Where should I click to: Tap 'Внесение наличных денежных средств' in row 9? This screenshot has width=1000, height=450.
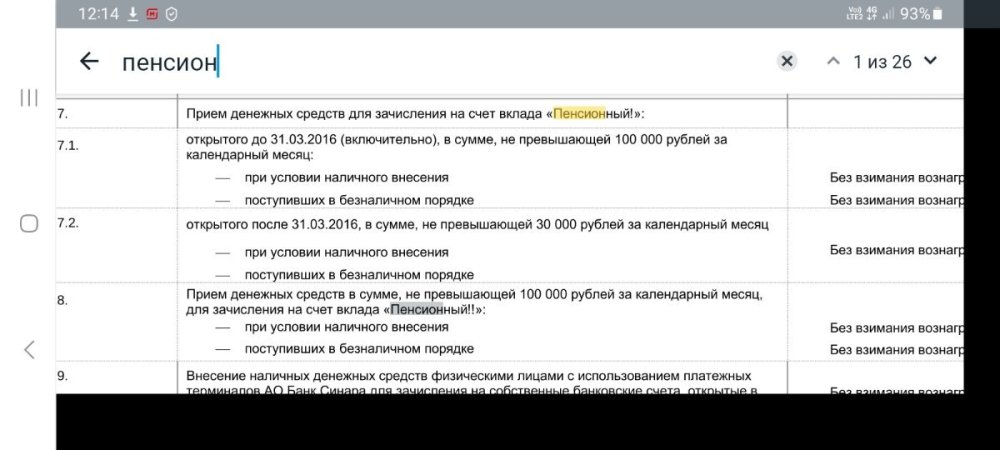(x=305, y=376)
